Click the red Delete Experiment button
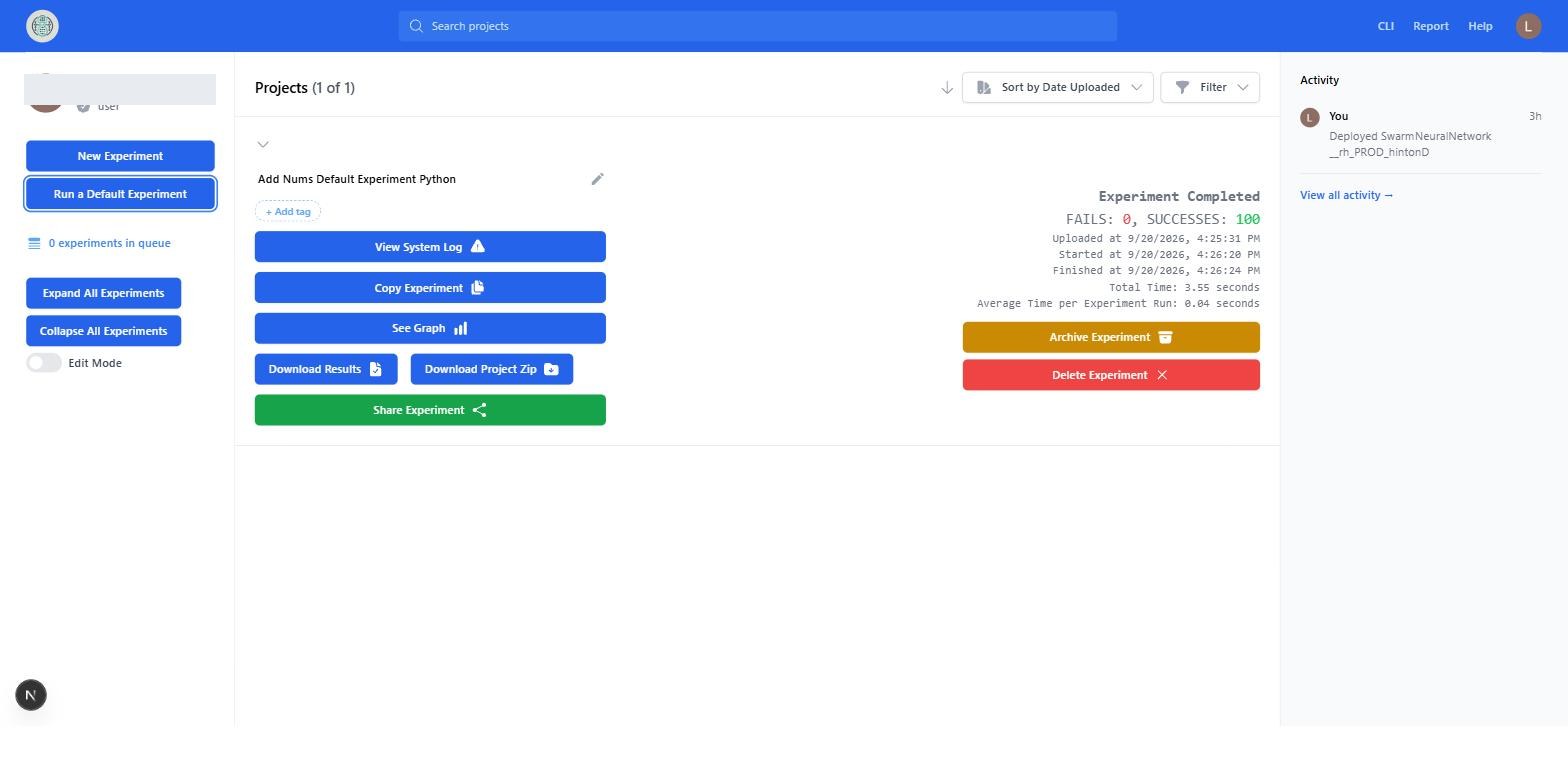 [x=1111, y=375]
